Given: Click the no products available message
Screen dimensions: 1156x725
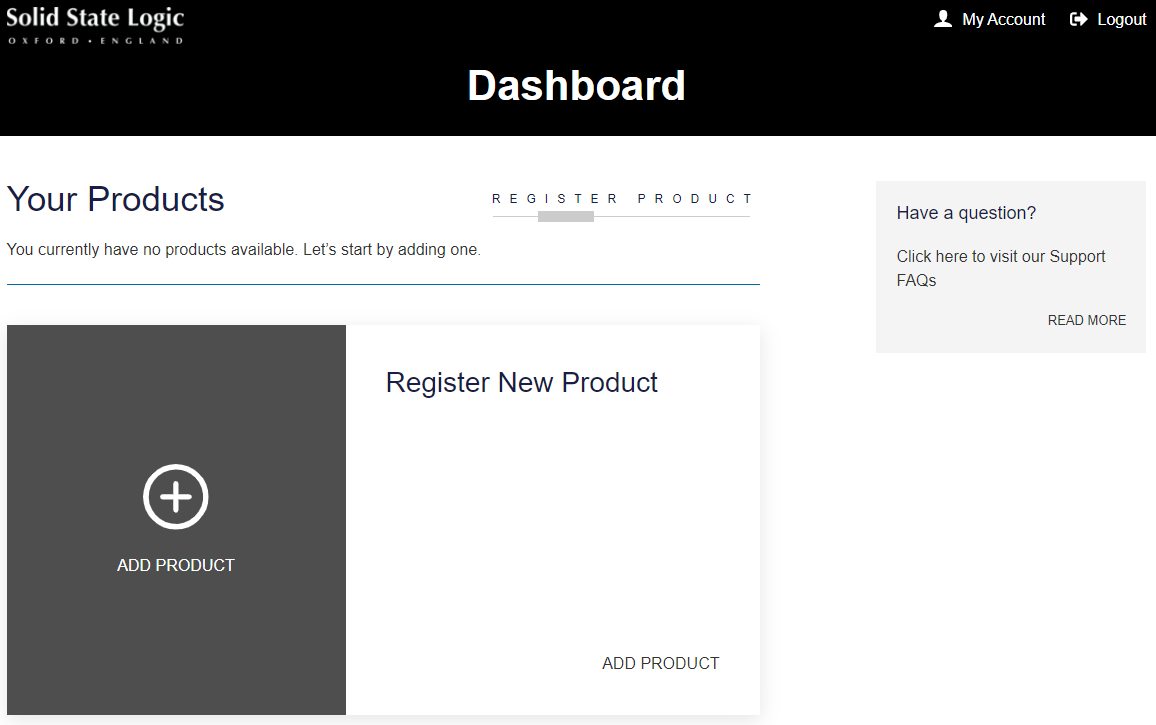Looking at the screenshot, I should click(244, 249).
